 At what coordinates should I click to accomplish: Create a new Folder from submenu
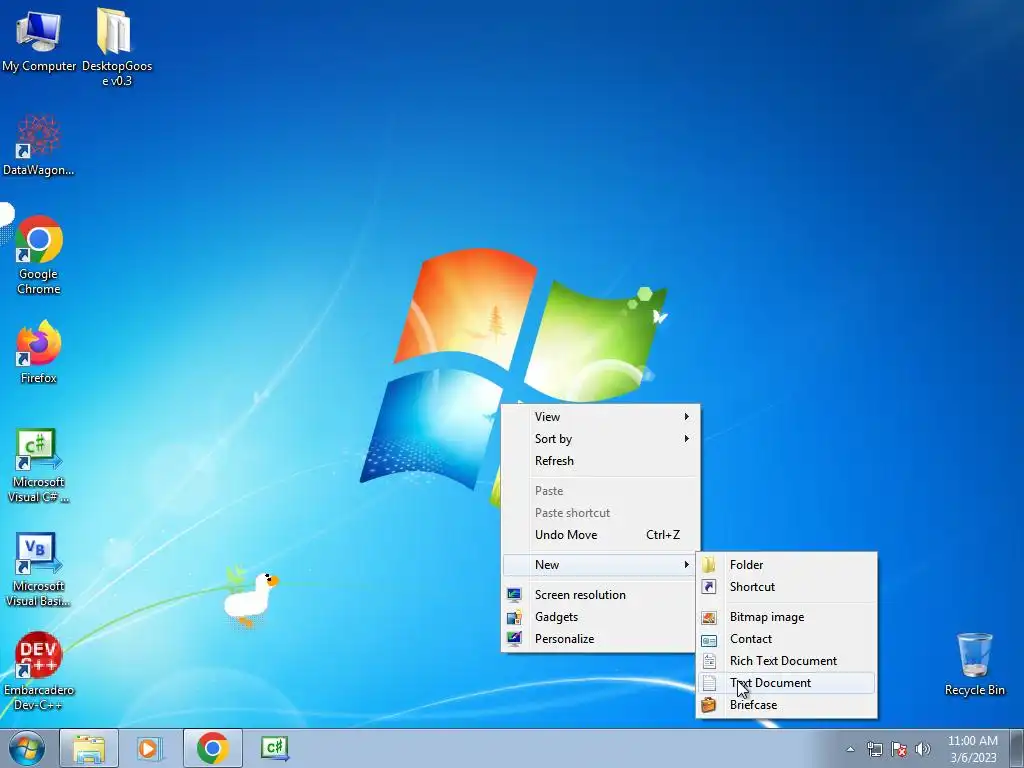[x=787, y=565]
